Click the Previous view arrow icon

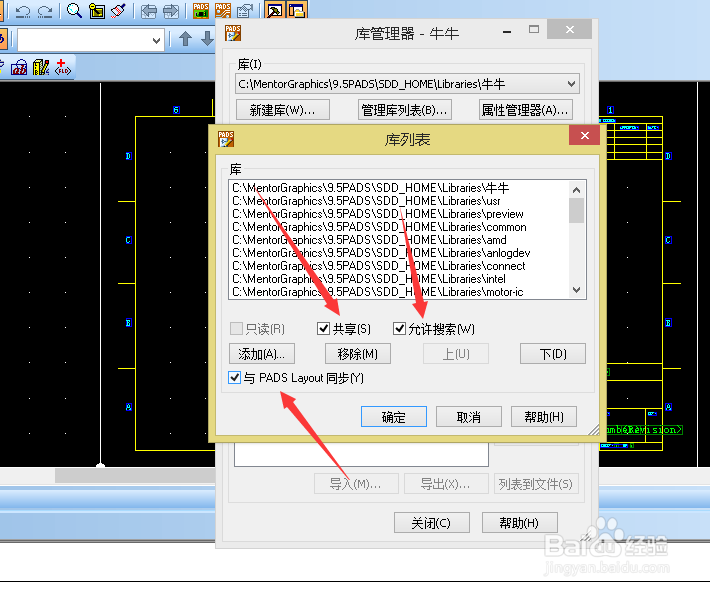(x=149, y=10)
